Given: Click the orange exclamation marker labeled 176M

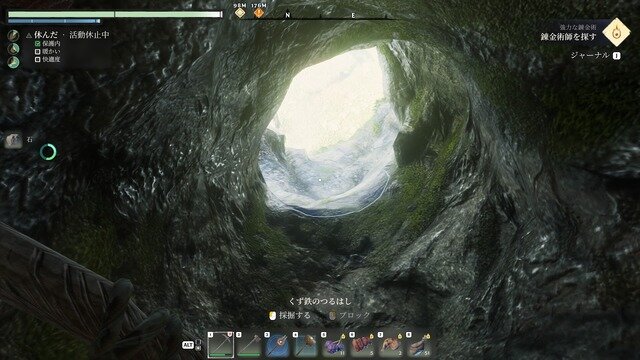Looking at the screenshot, I should (x=259, y=13).
